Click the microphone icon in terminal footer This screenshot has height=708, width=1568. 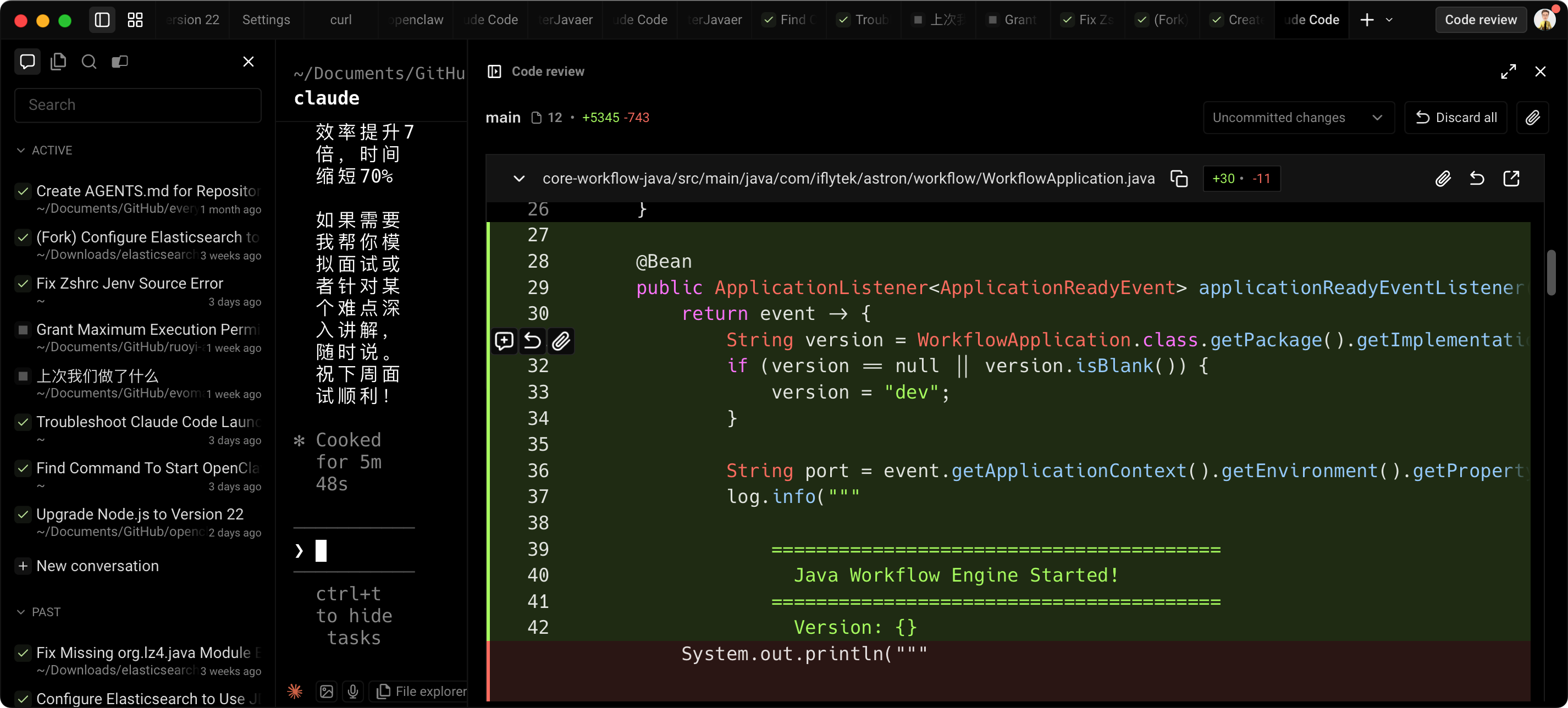pos(352,691)
